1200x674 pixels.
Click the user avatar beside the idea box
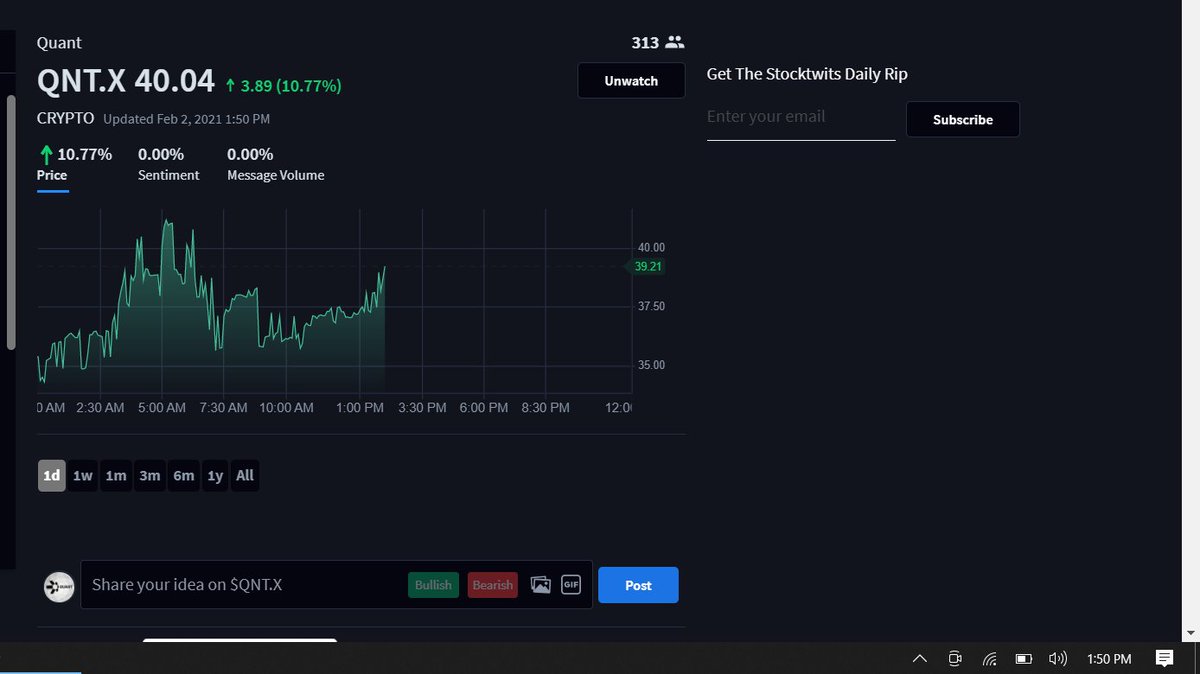[60, 587]
